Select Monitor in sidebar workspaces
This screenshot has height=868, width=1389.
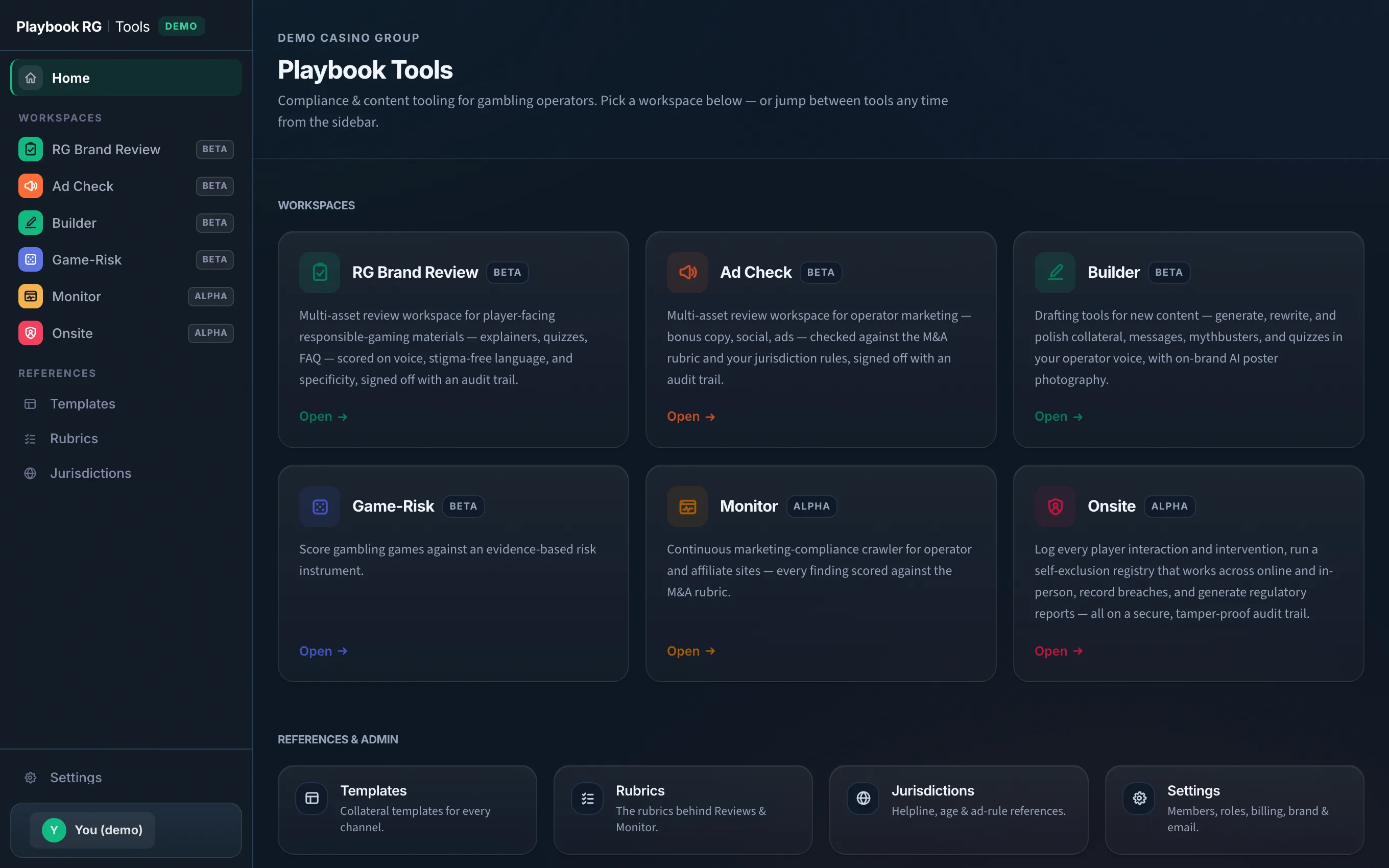126,296
